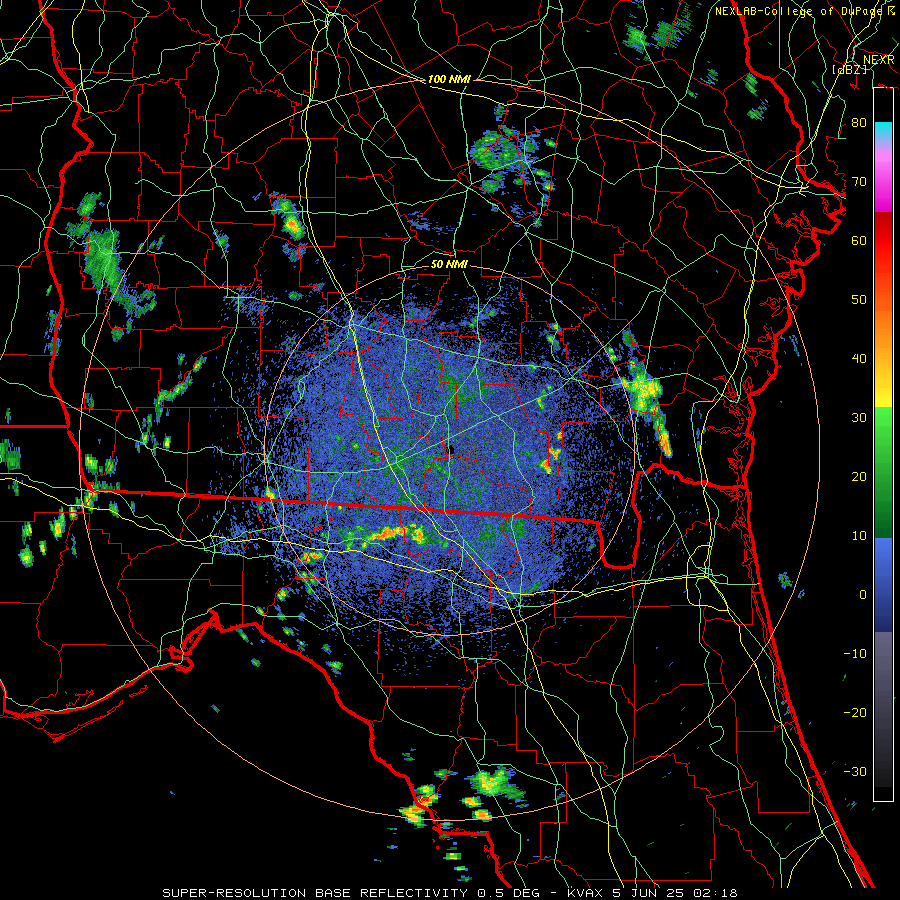Screen dimensions: 900x900
Task: Click the 50 value on dBZ scale
Action: [859, 300]
